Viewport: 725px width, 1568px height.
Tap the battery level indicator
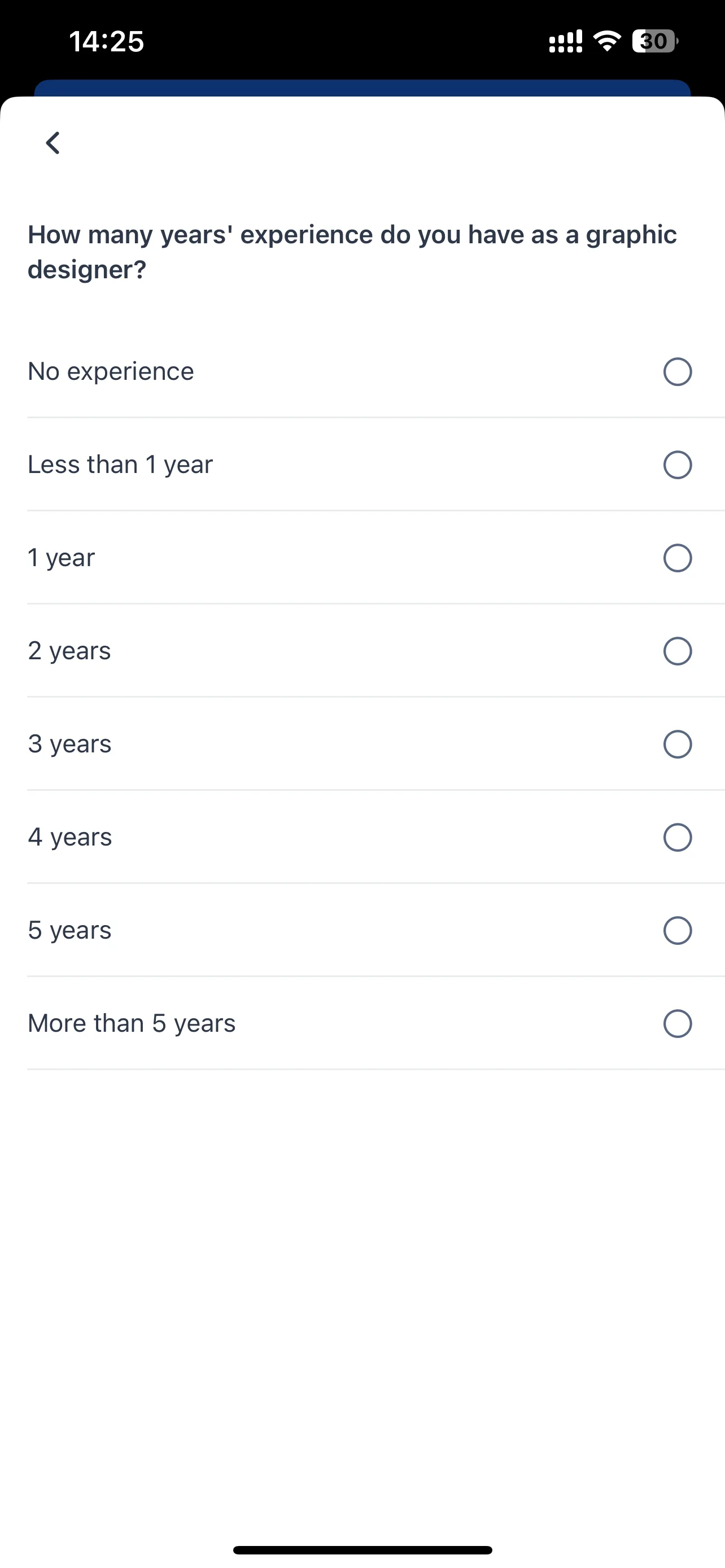654,41
